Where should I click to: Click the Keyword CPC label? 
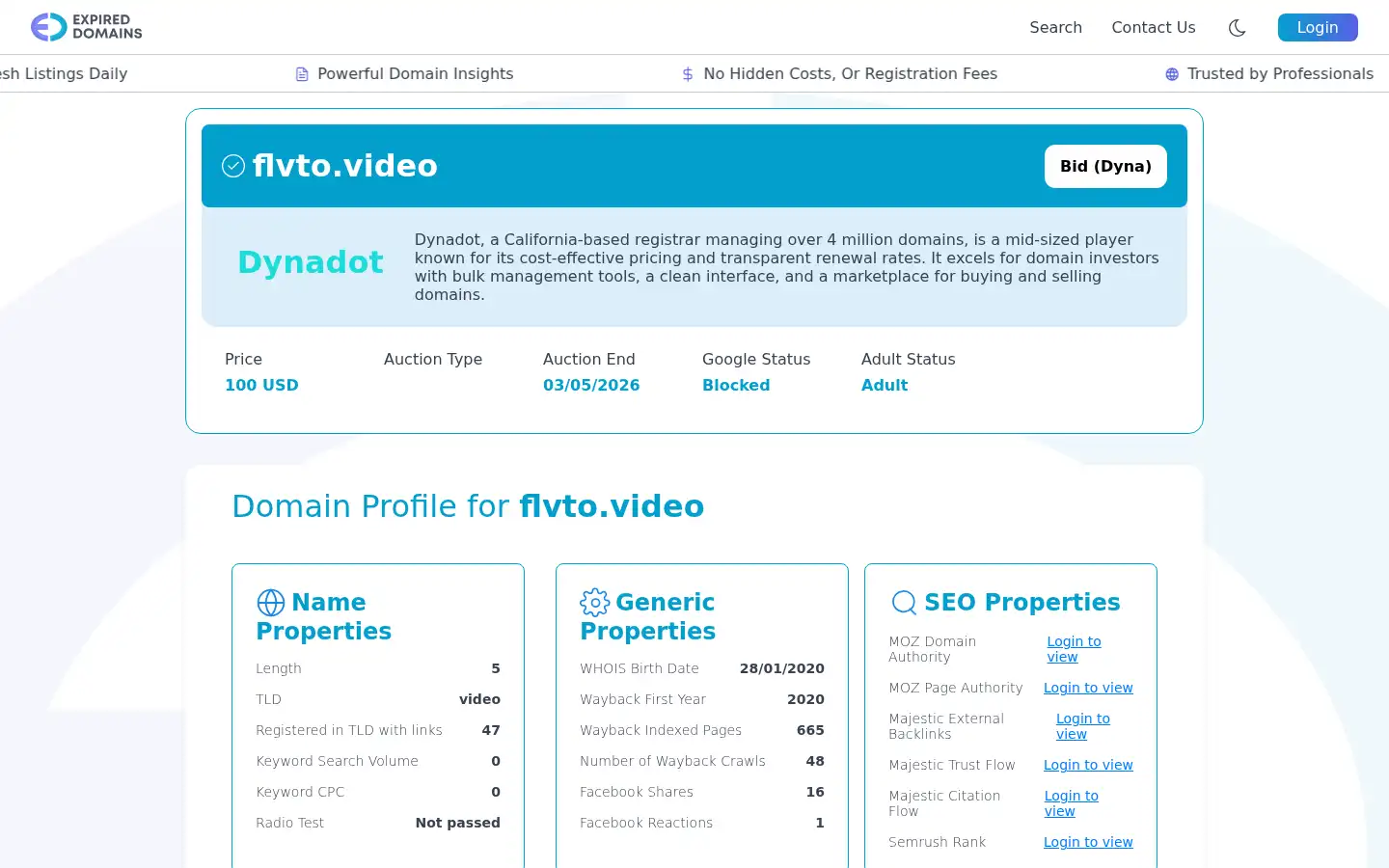pyautogui.click(x=300, y=792)
